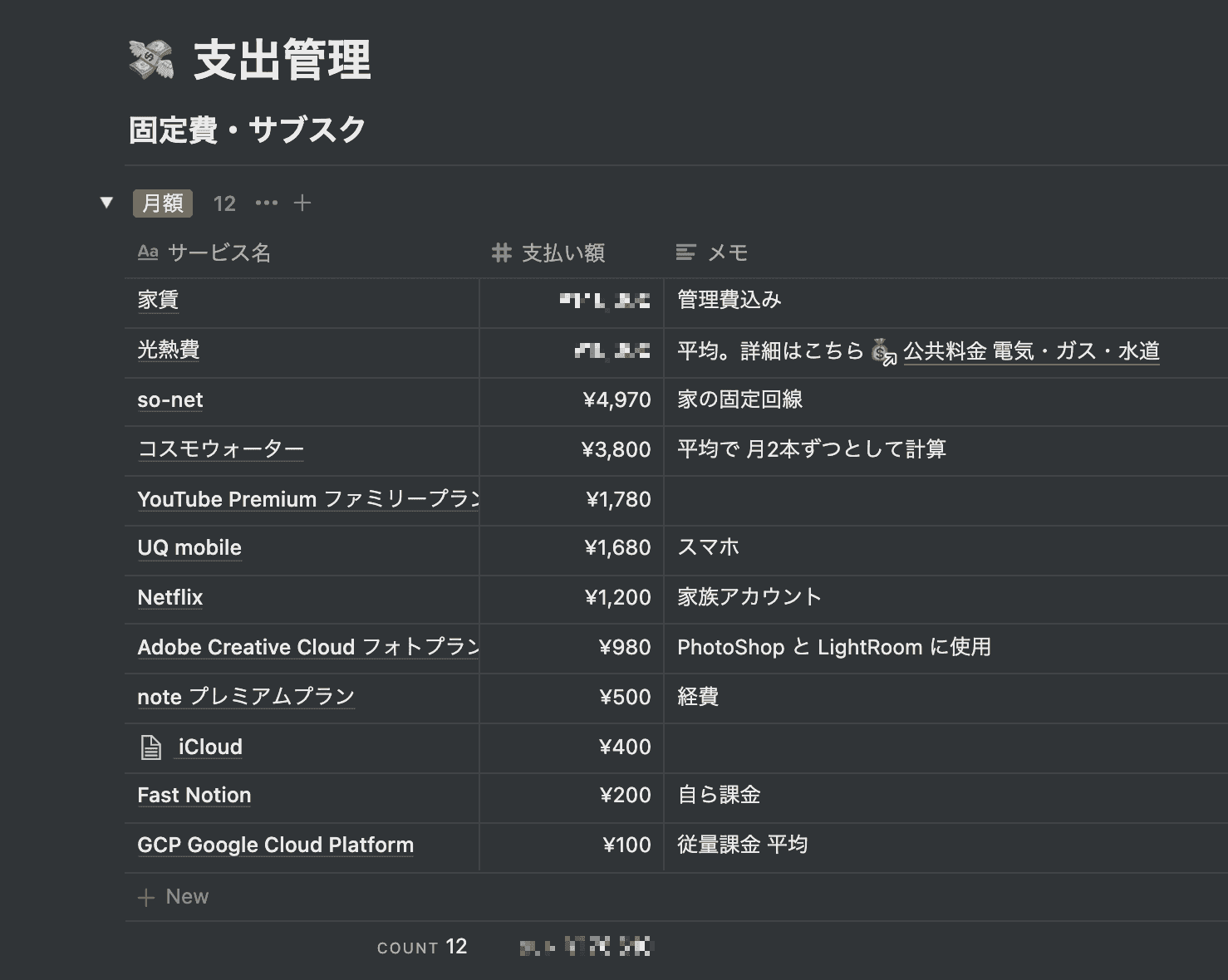Open the サービス名 column header

(x=204, y=252)
